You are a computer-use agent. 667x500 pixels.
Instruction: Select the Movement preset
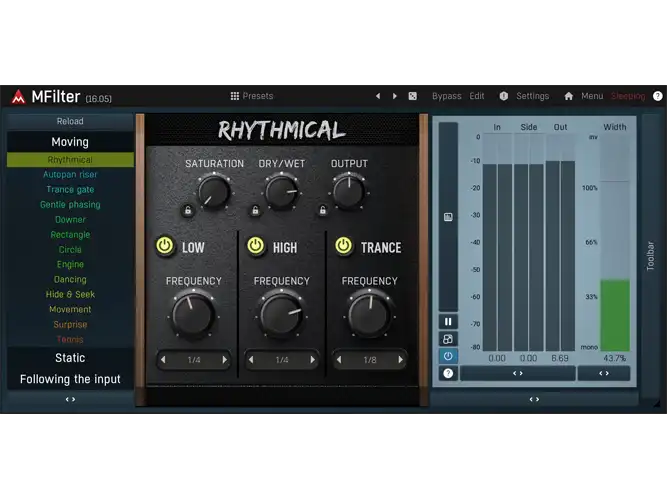click(x=70, y=309)
